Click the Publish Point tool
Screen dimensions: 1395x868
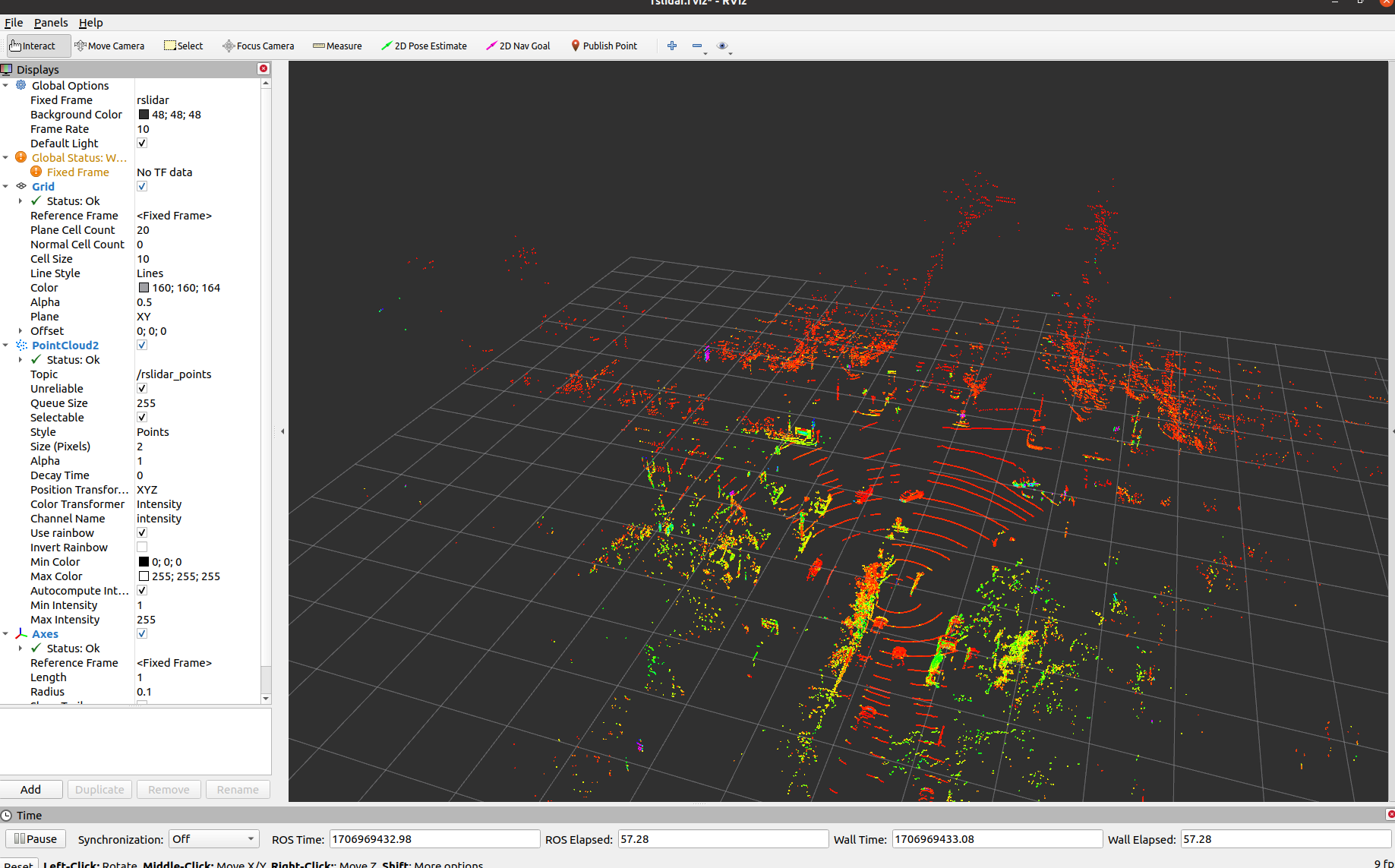[x=604, y=46]
